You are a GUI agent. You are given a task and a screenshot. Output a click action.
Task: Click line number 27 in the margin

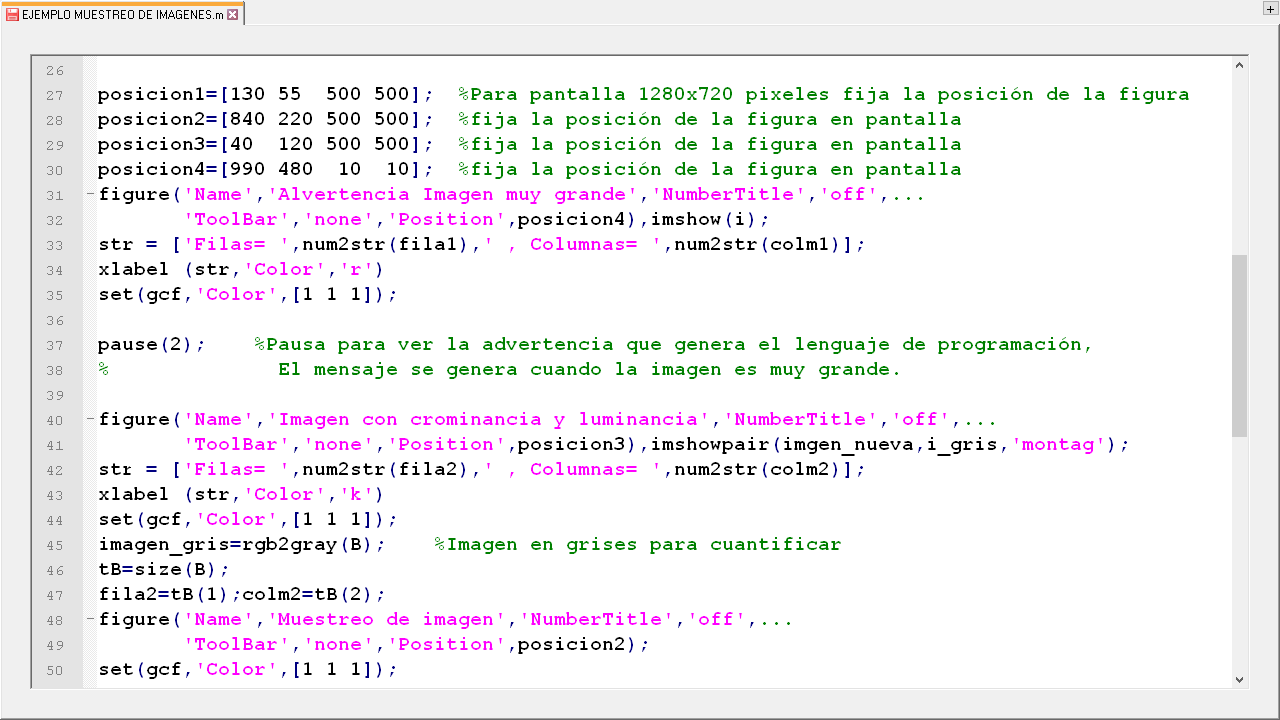[x=54, y=95]
